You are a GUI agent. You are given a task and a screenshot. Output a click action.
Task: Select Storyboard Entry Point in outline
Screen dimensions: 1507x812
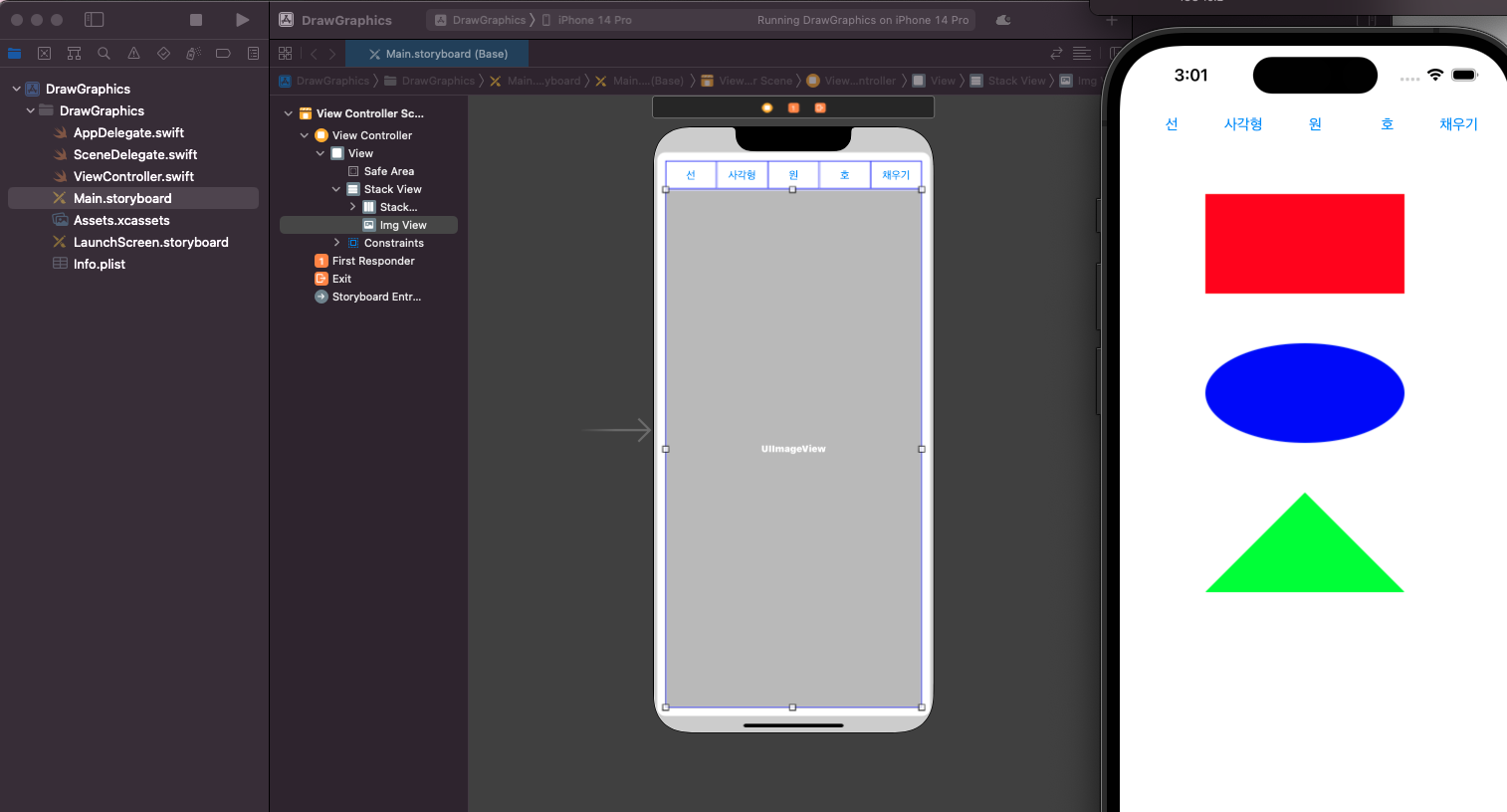(368, 297)
